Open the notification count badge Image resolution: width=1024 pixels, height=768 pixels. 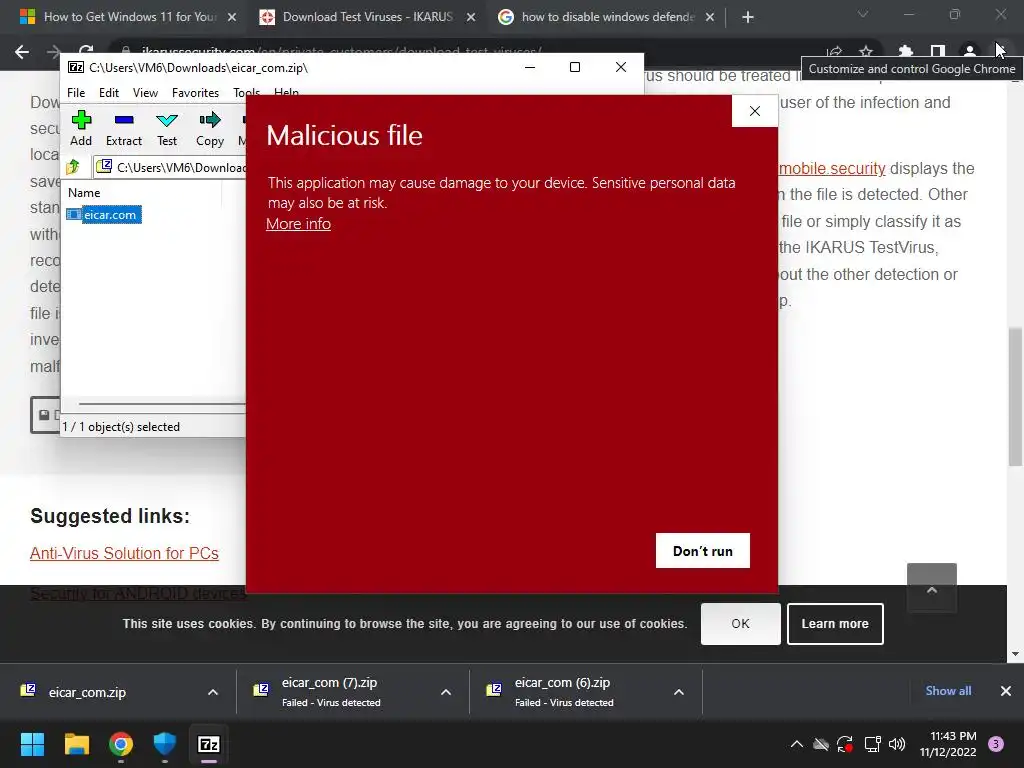click(x=996, y=744)
